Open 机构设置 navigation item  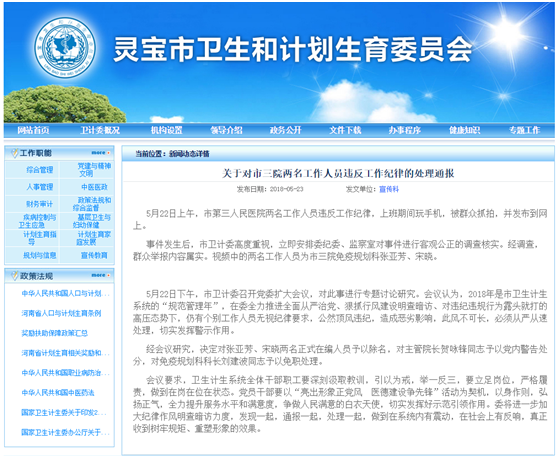point(167,130)
